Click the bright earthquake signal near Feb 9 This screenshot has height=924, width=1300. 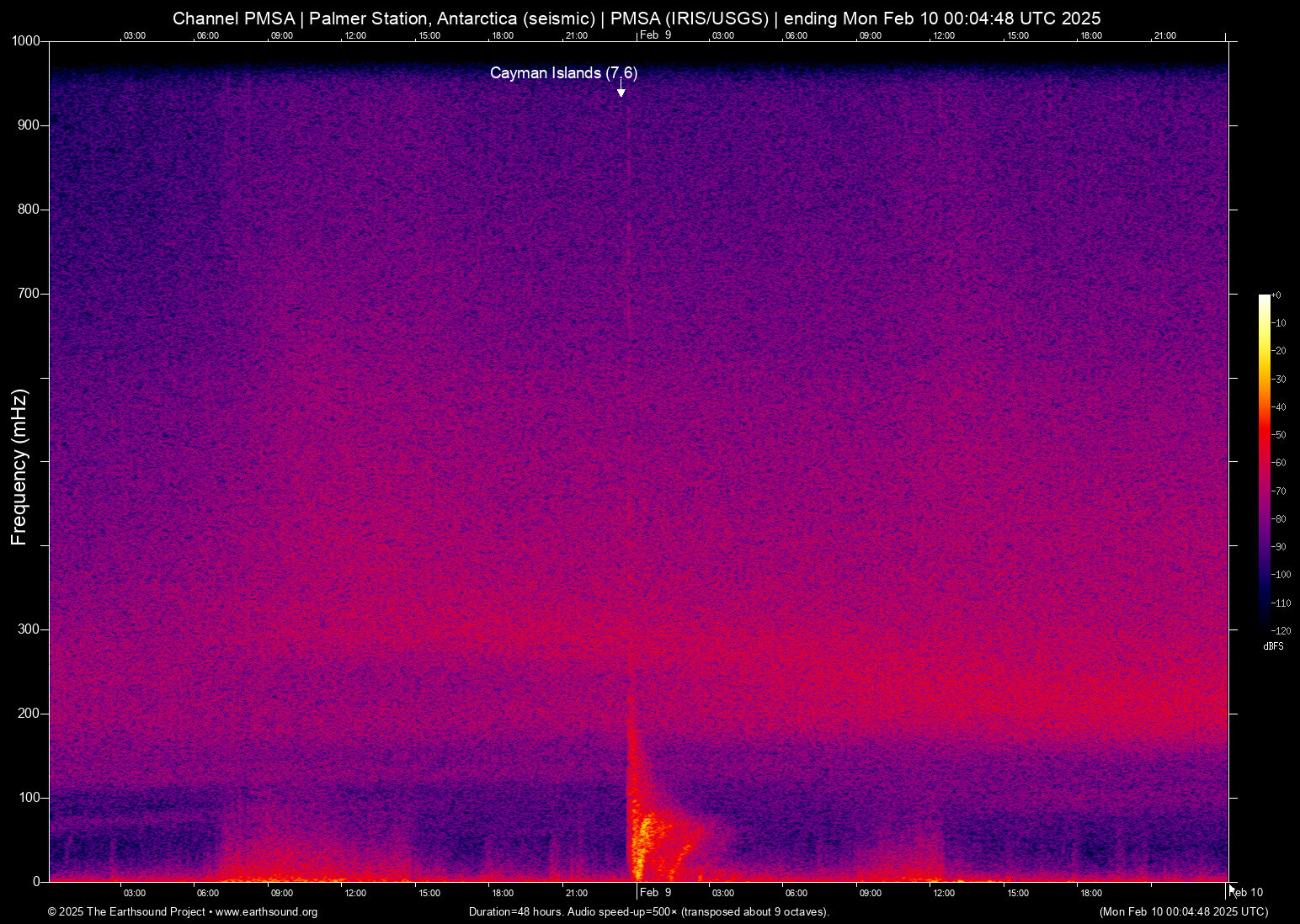click(640, 833)
